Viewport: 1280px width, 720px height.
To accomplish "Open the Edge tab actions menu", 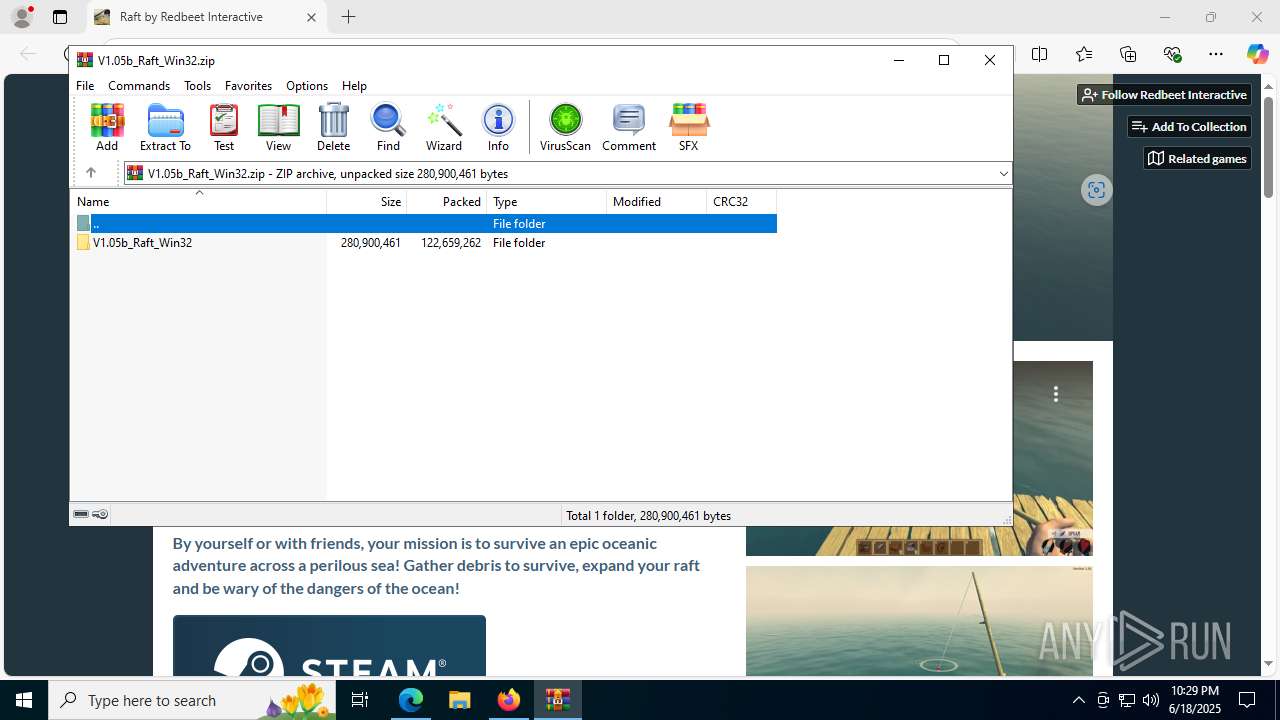I will pos(60,17).
